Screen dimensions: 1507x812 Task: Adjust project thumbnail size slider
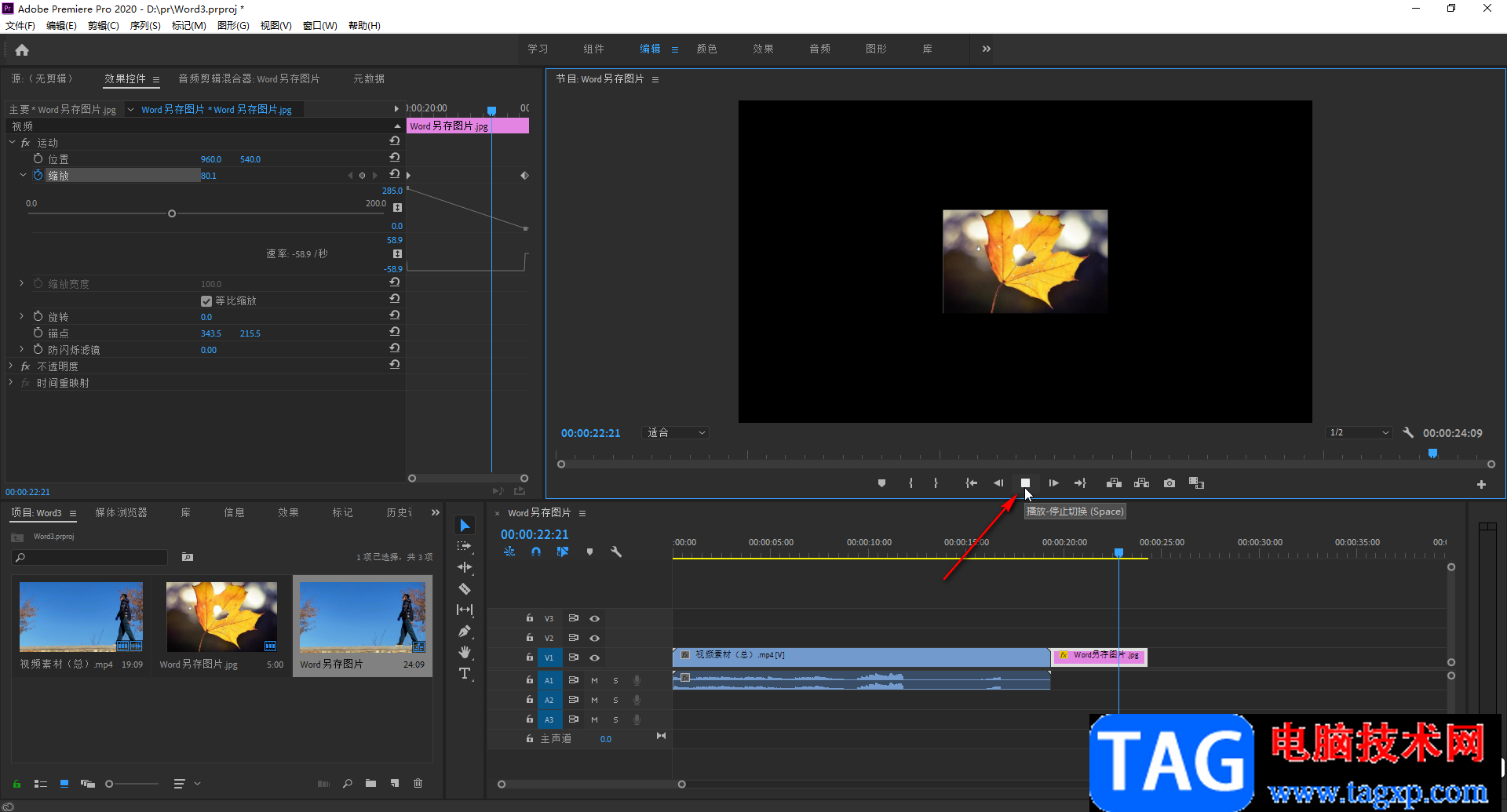(x=109, y=784)
